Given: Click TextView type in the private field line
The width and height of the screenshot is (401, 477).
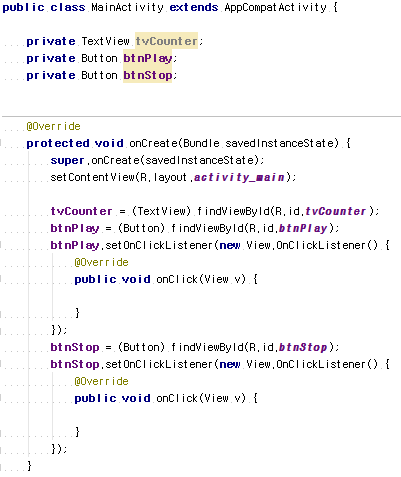Looking at the screenshot, I should [x=105, y=41].
